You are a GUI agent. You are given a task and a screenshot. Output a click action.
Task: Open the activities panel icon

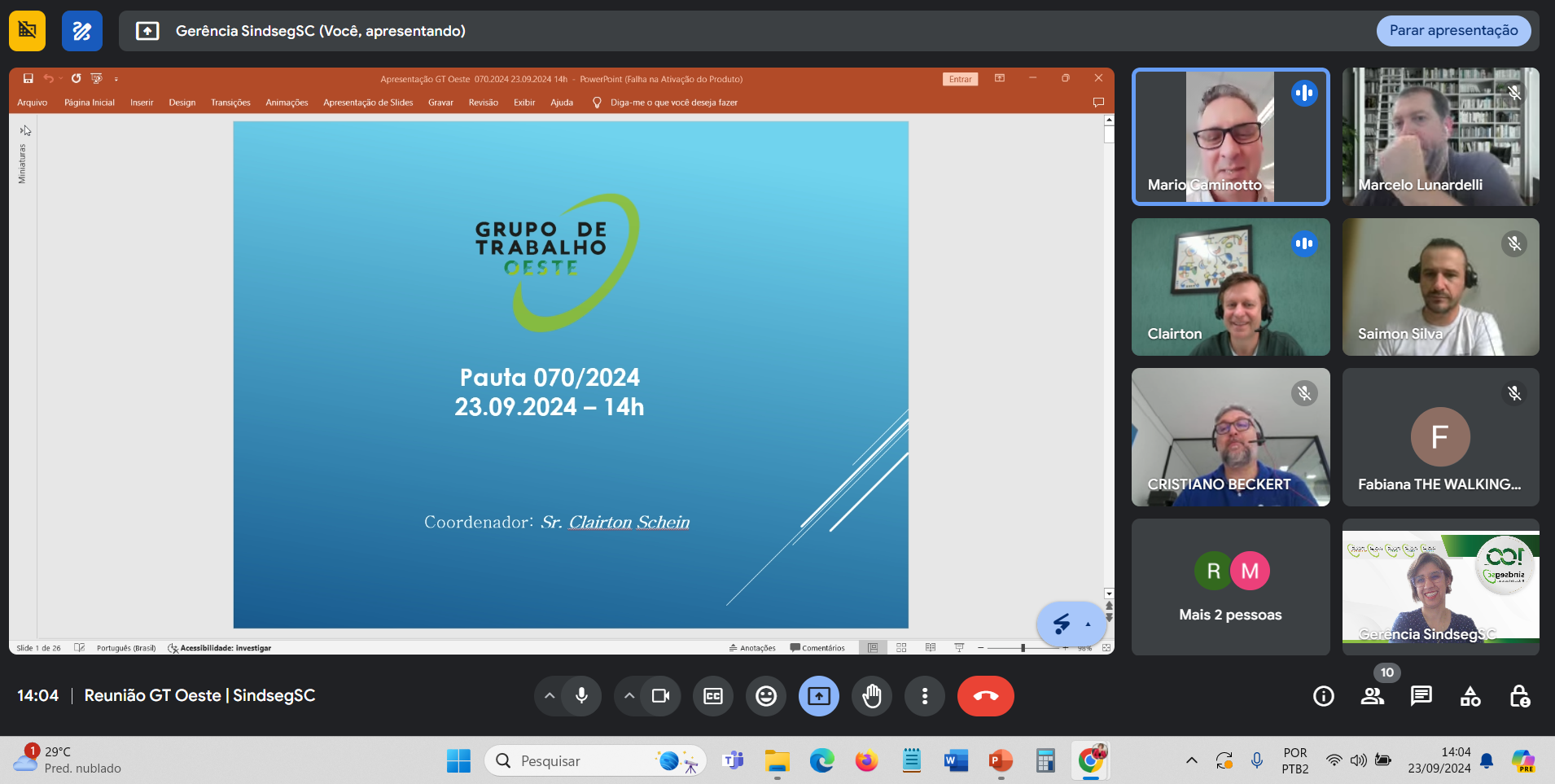point(1470,696)
